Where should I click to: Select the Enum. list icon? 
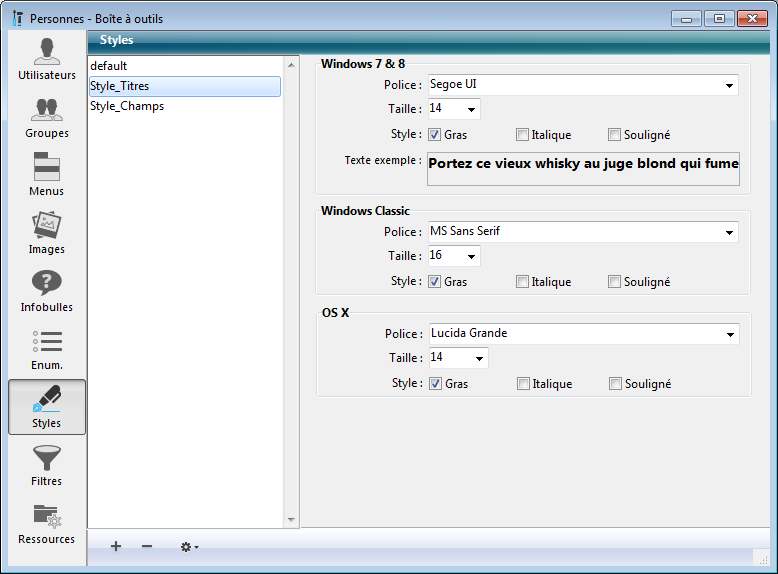click(46, 349)
